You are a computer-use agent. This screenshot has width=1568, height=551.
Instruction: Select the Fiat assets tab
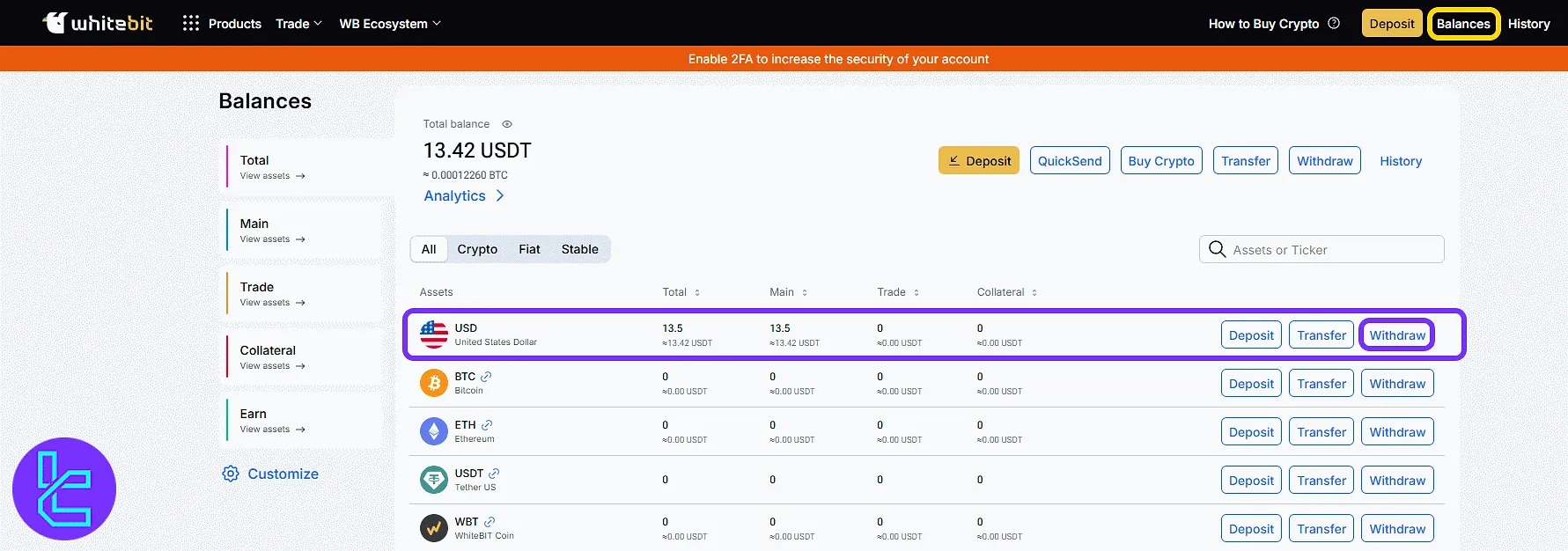529,249
